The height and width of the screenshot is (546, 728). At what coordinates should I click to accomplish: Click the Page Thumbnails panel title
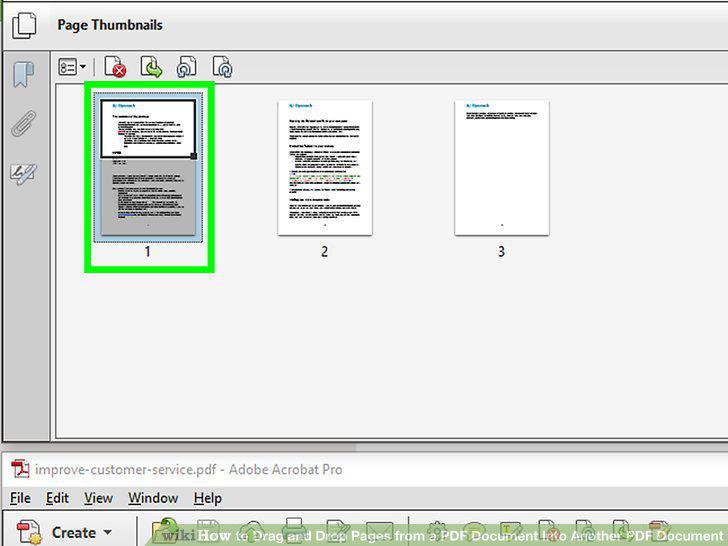[110, 25]
